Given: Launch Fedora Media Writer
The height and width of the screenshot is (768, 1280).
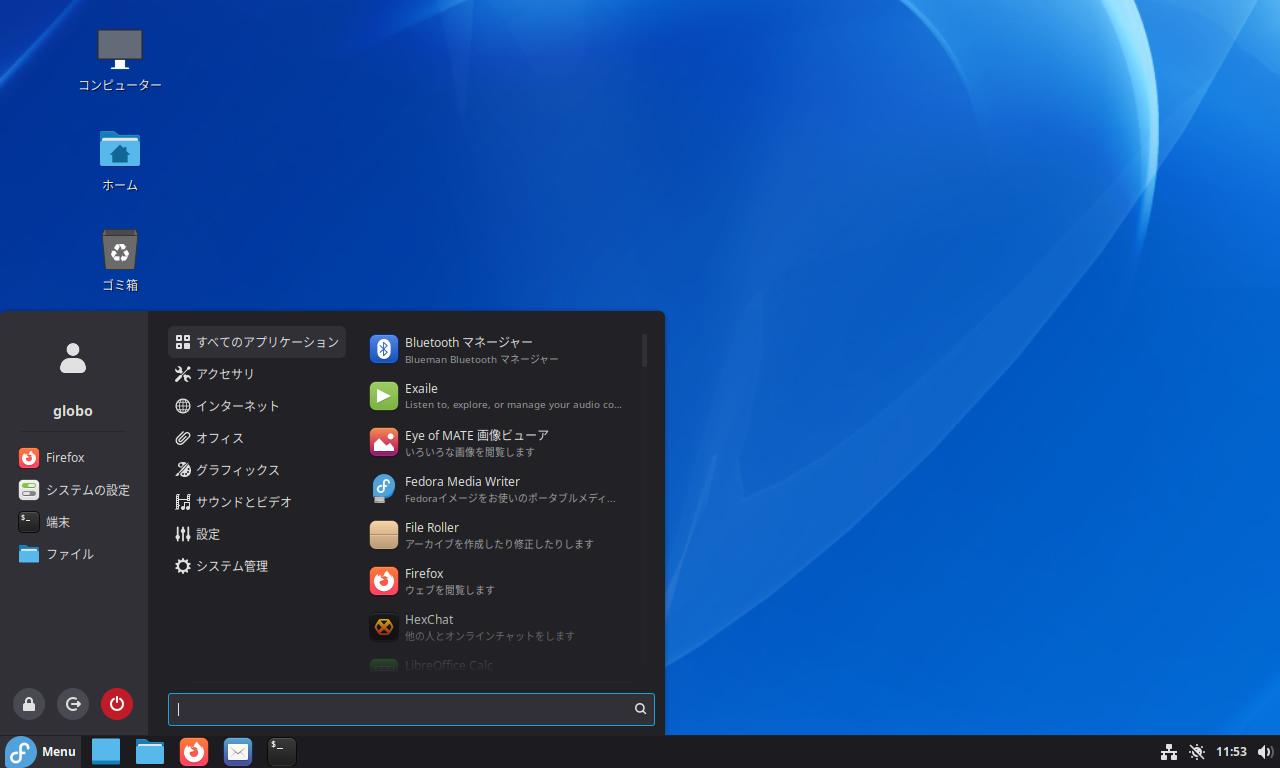Looking at the screenshot, I should [462, 488].
